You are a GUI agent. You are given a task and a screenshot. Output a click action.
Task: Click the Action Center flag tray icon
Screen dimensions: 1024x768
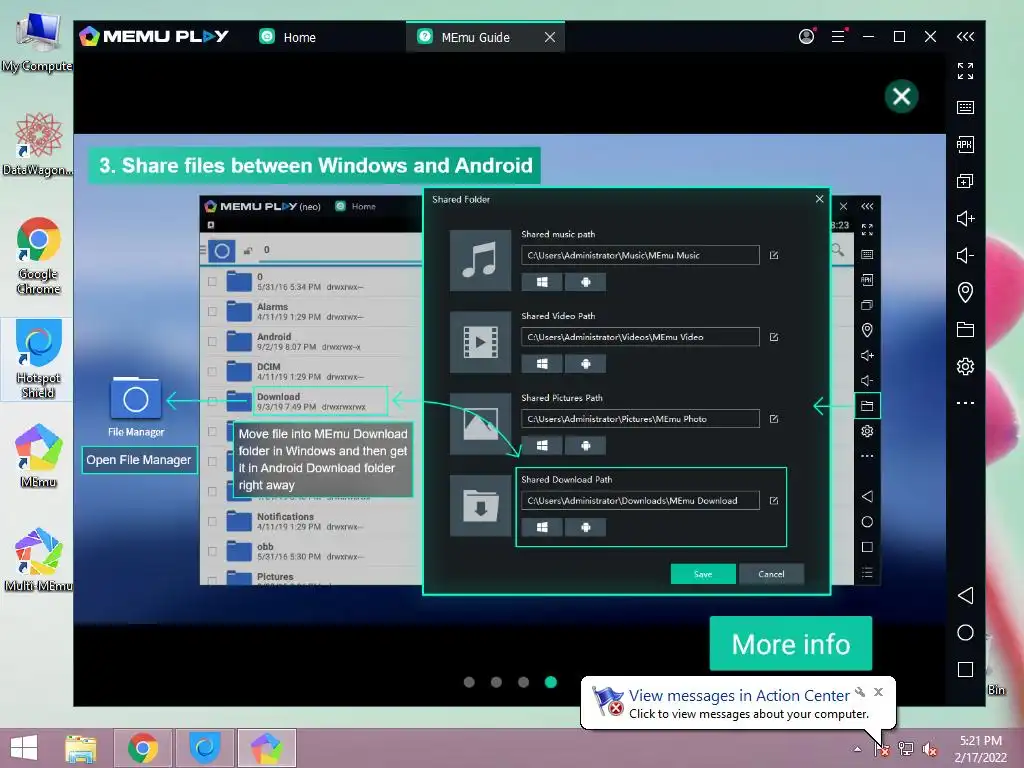[881, 748]
